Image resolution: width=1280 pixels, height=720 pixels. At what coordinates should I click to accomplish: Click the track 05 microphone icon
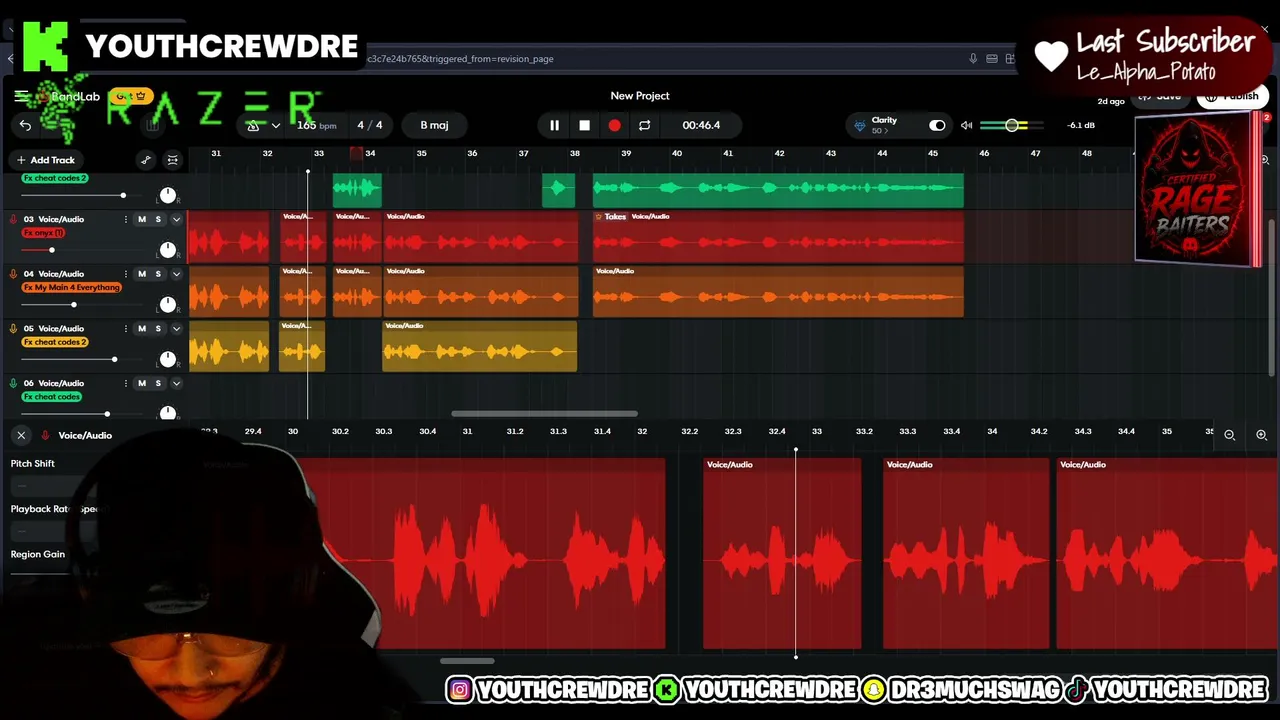coord(13,329)
